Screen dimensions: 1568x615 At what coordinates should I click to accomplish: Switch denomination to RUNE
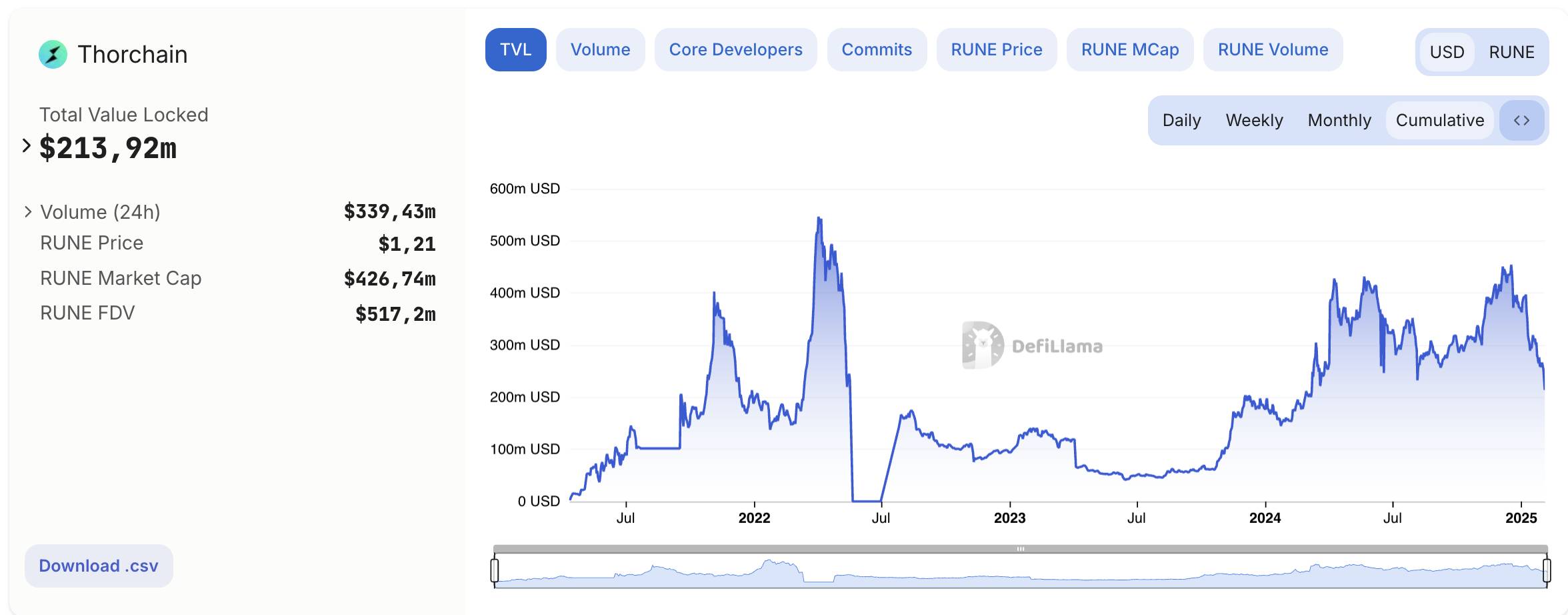click(x=1512, y=52)
